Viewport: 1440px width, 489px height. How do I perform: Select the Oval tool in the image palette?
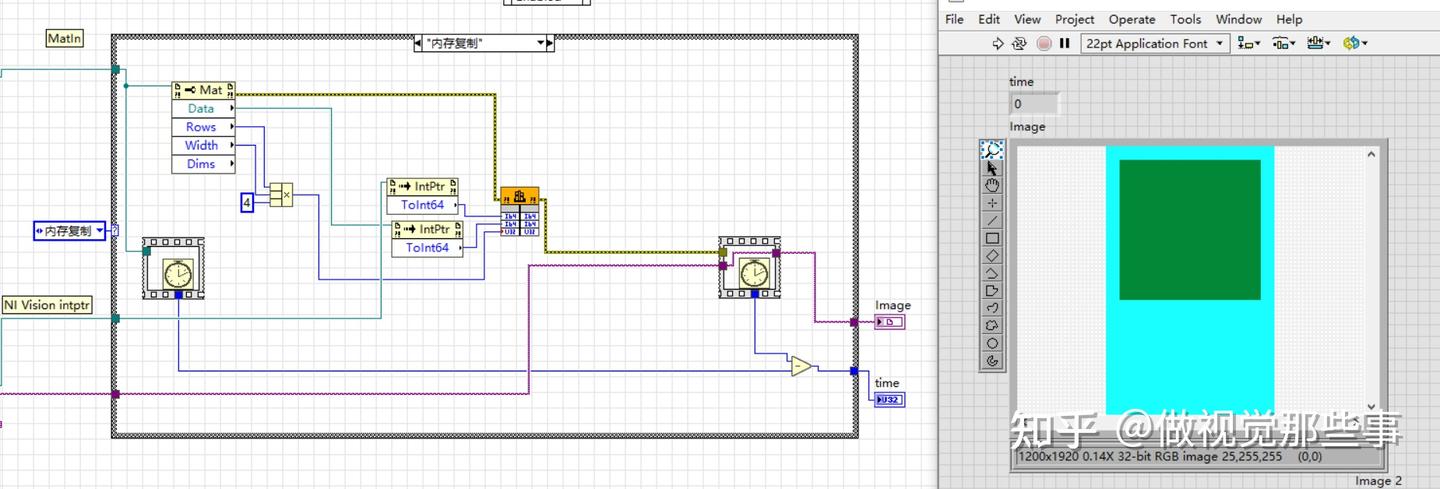point(992,343)
